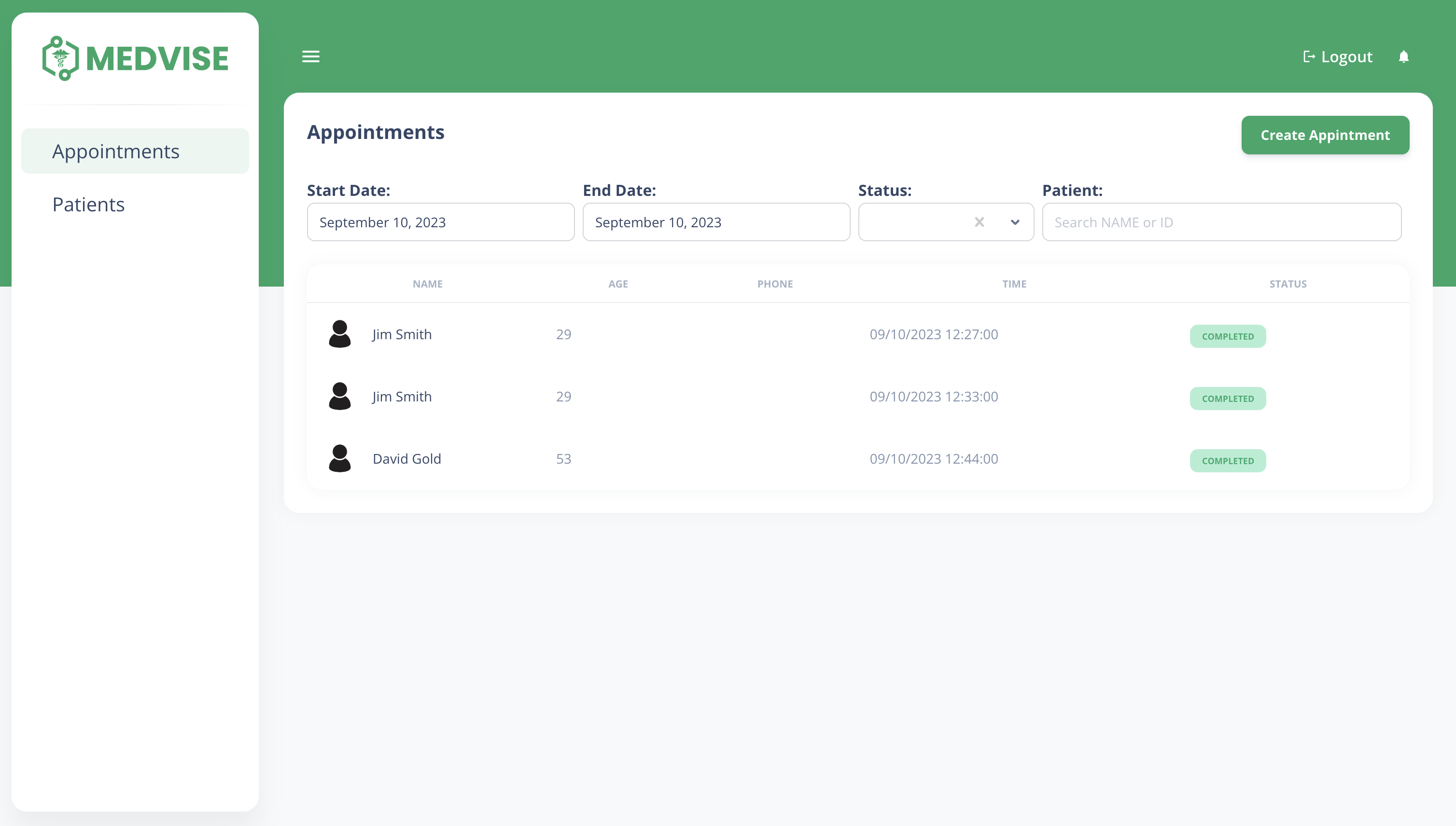Viewport: 1456px width, 826px height.
Task: Click the NAME column header
Action: (427, 284)
